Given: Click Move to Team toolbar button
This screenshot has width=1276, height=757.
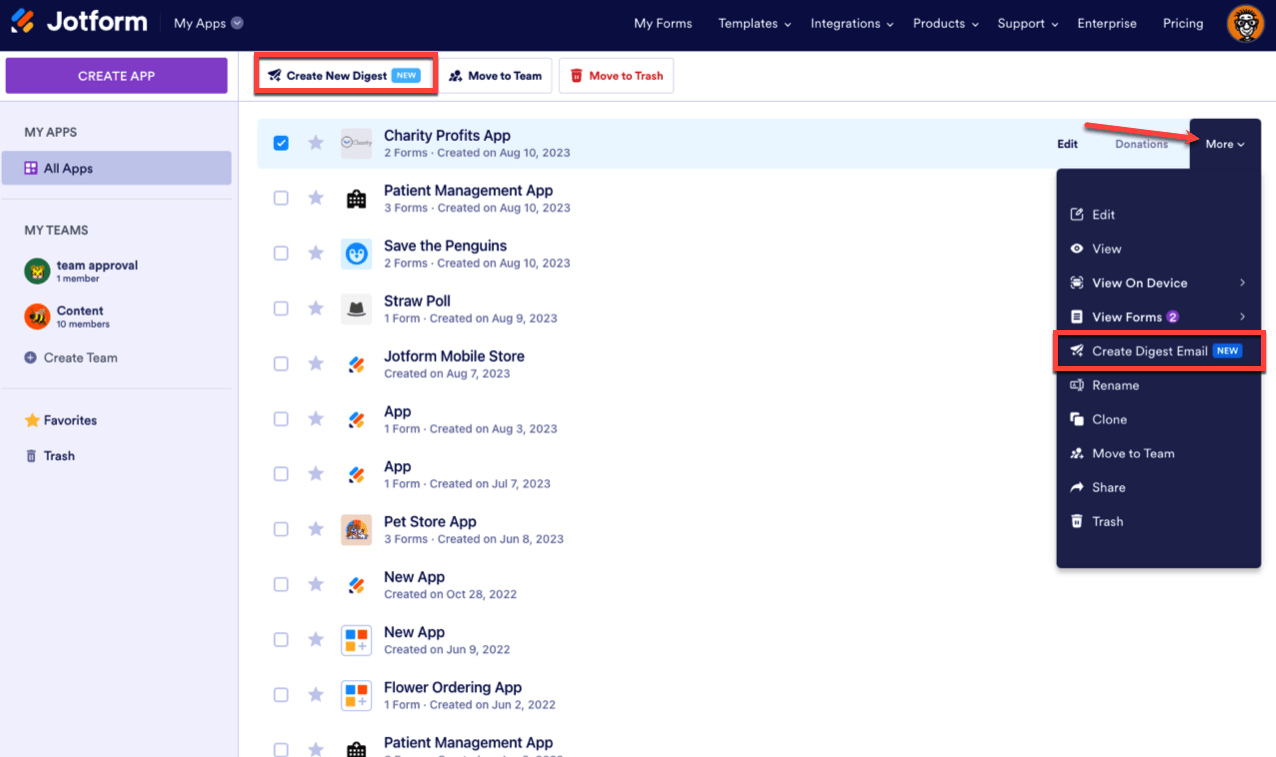Looking at the screenshot, I should coord(495,76).
